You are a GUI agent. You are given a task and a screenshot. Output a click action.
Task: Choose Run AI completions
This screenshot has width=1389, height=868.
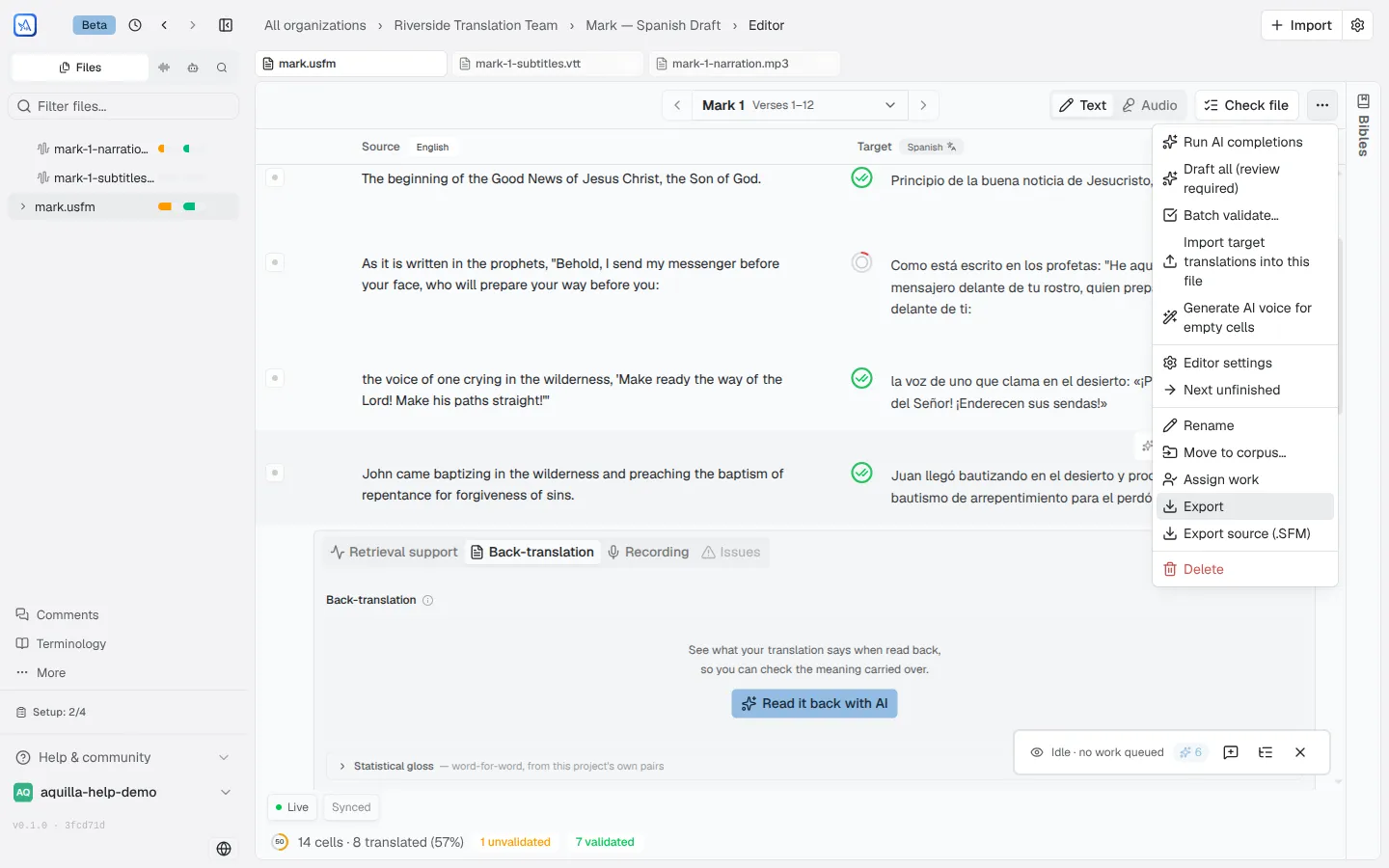pos(1245,142)
